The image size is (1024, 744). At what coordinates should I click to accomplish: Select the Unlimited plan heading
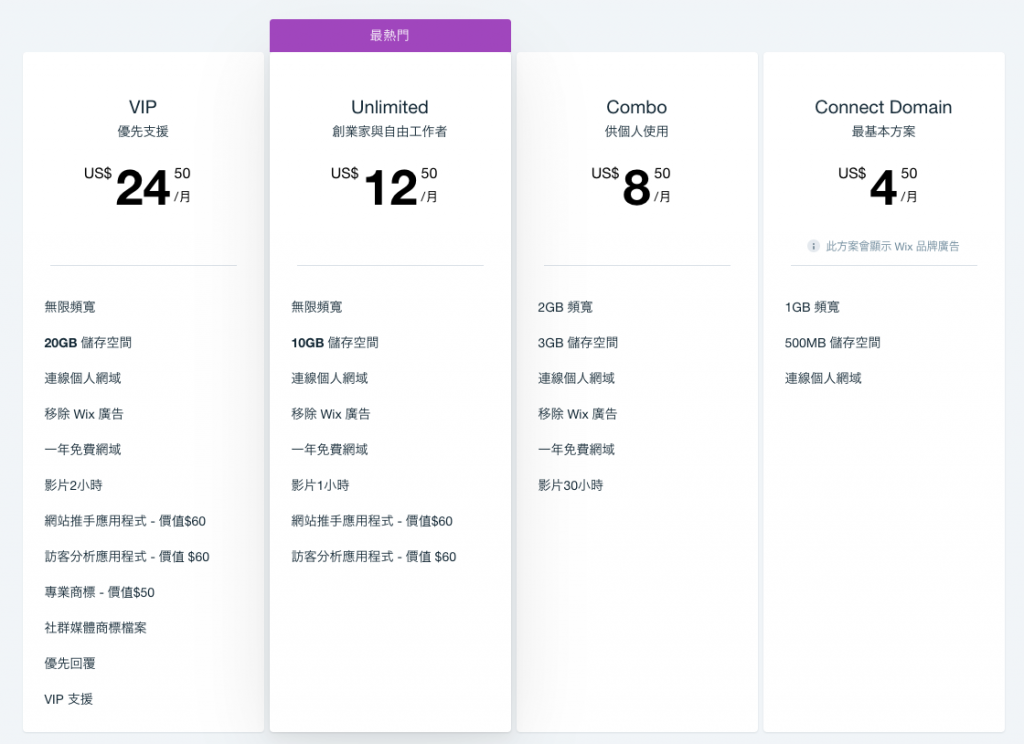coord(390,107)
